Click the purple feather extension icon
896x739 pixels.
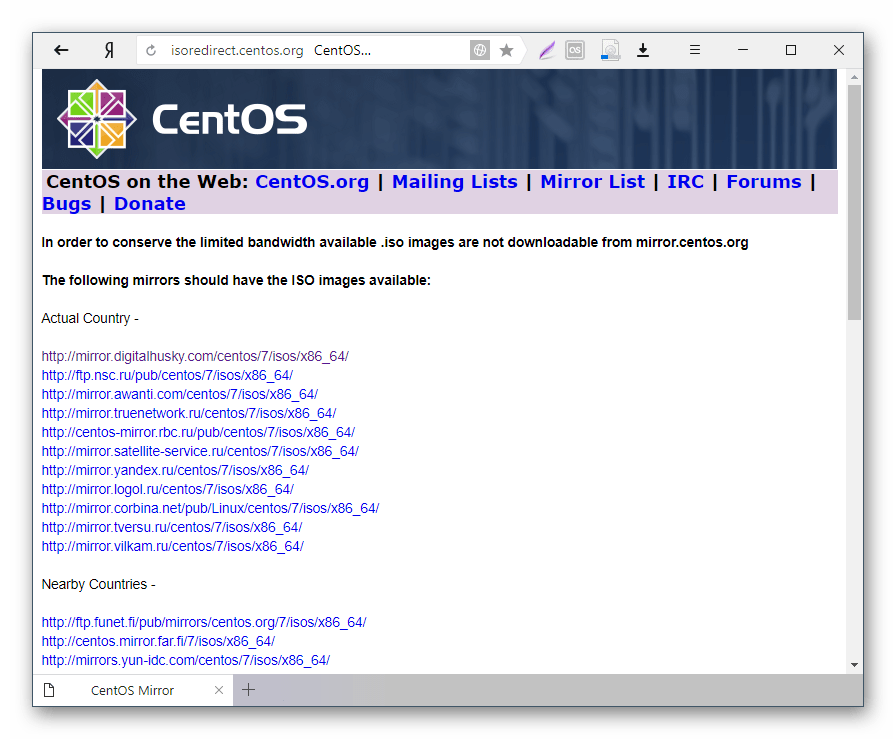tap(546, 49)
